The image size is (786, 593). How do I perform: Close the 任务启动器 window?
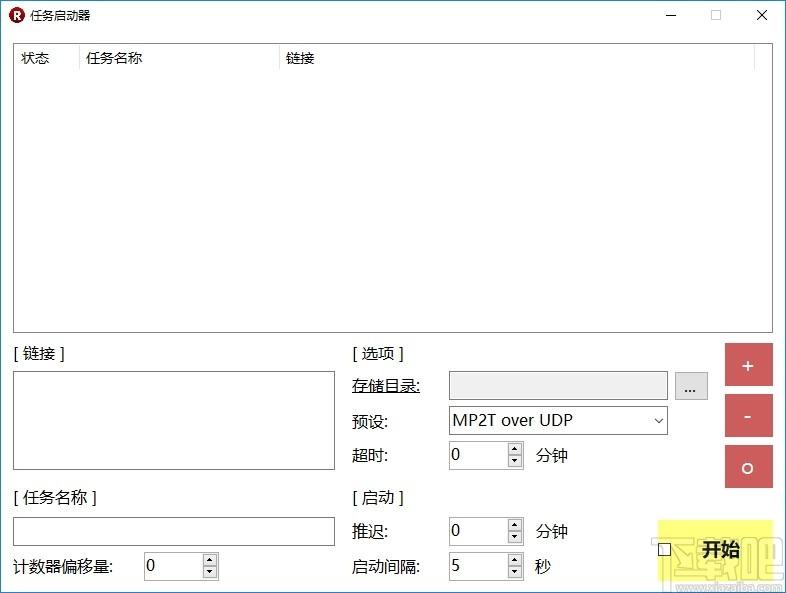[x=762, y=16]
